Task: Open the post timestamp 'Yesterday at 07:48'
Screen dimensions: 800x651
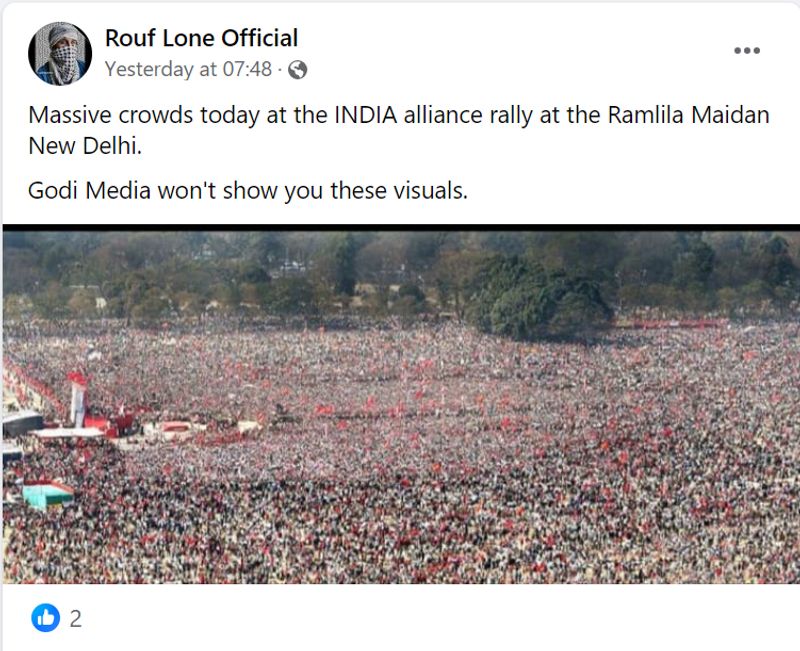Action: pyautogui.click(x=188, y=69)
